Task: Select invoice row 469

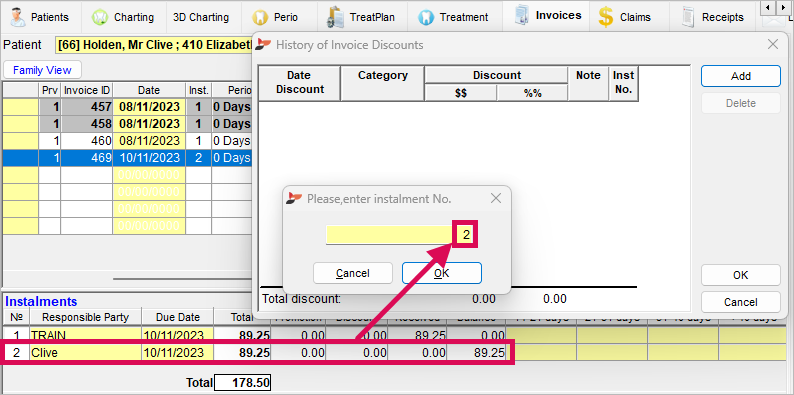Action: click(x=127, y=158)
